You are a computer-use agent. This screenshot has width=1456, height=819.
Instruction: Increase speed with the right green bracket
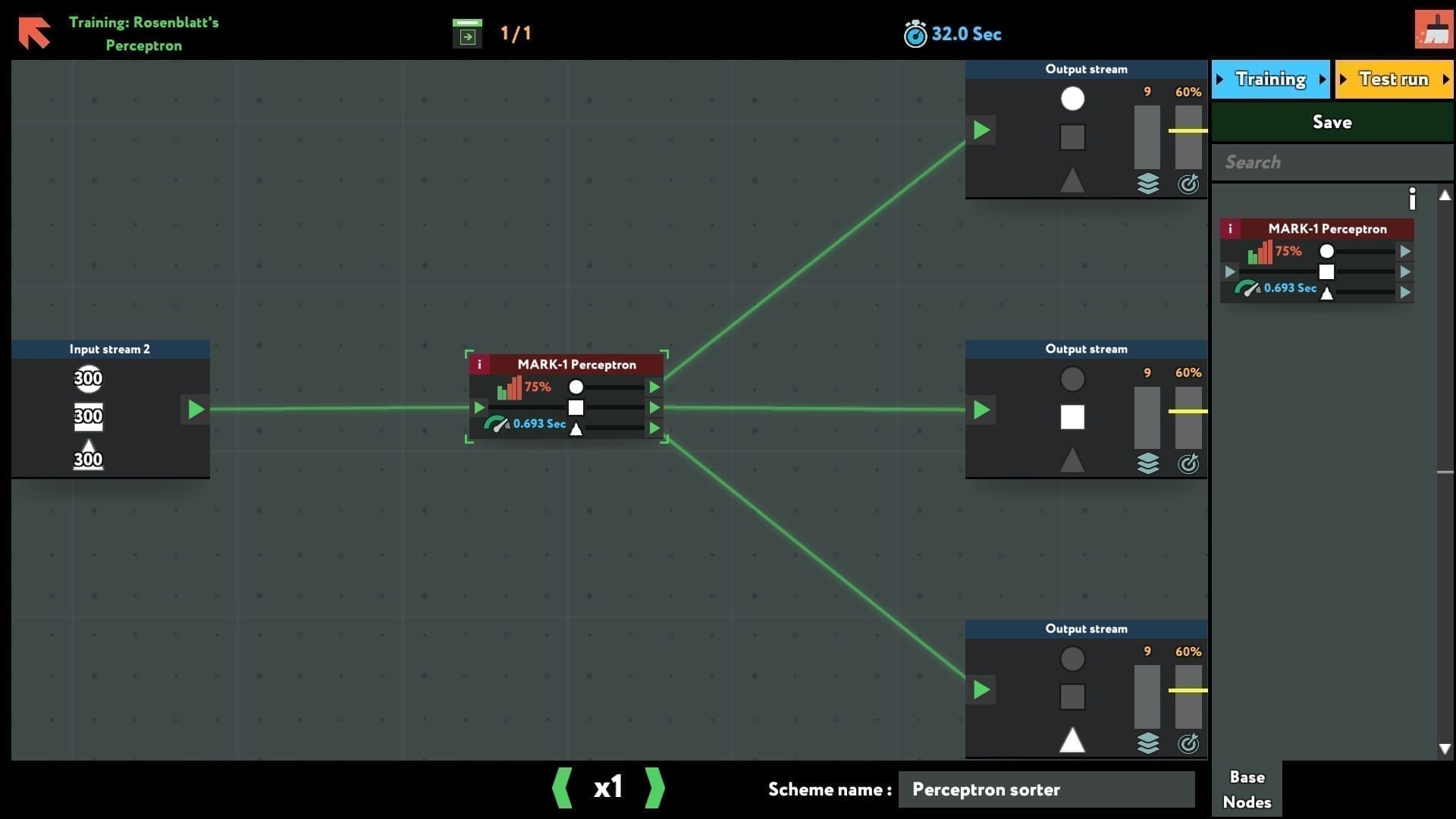pyautogui.click(x=654, y=788)
